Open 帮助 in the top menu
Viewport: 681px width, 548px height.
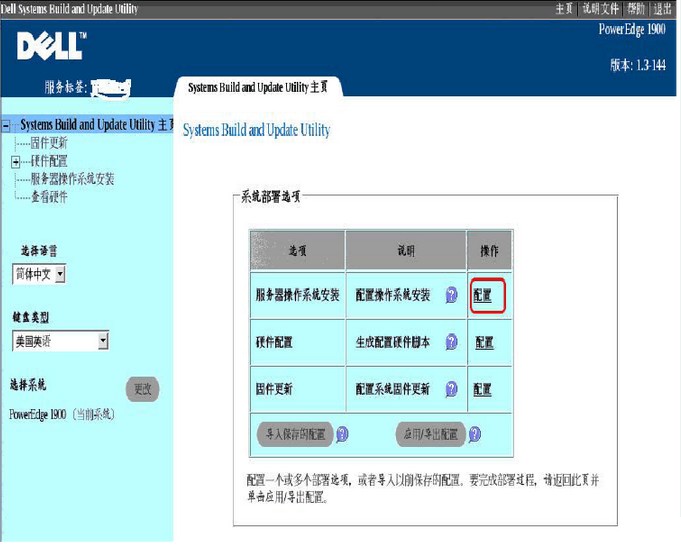point(636,8)
